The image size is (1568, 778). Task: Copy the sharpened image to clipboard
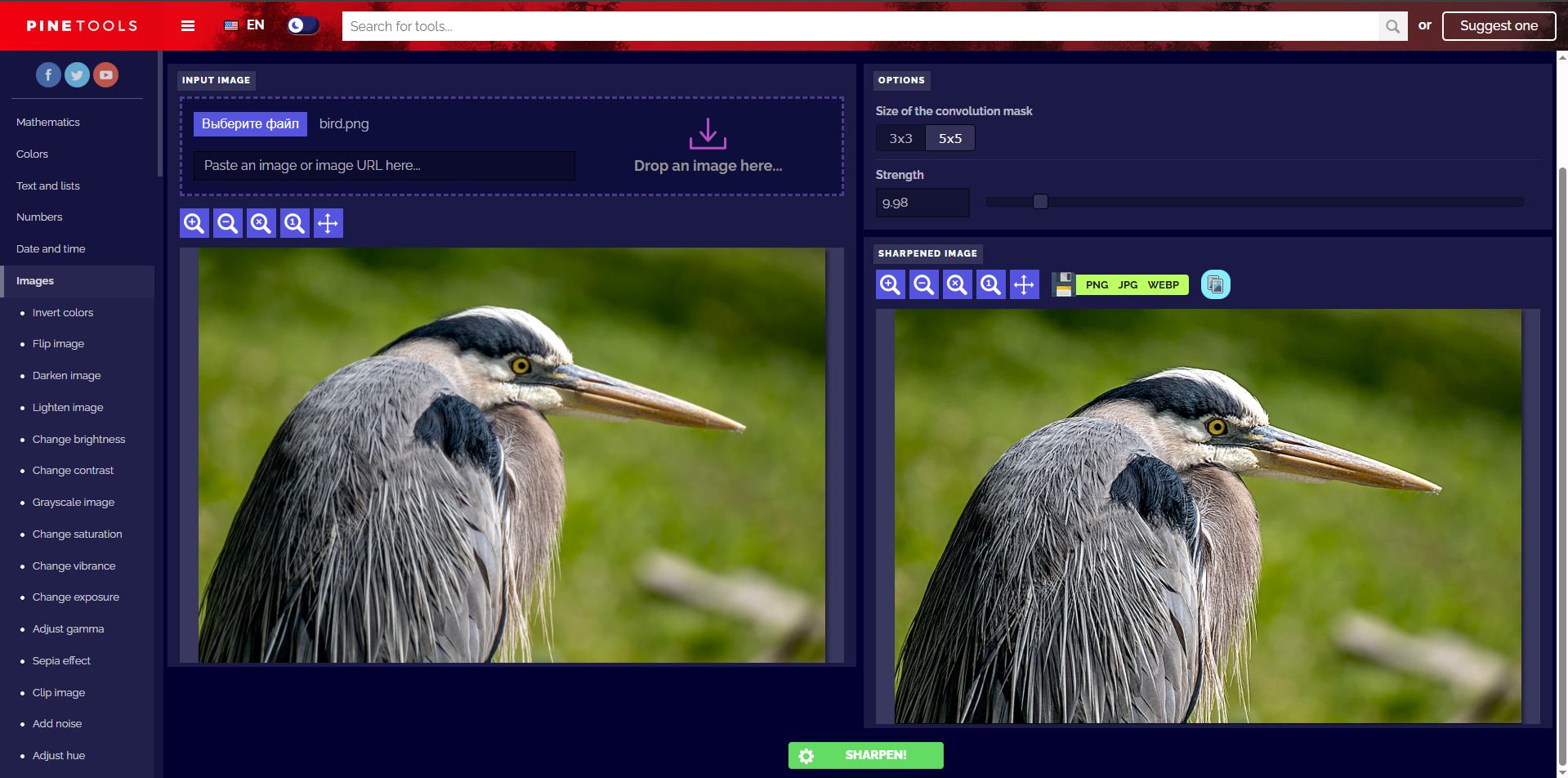(x=1215, y=284)
